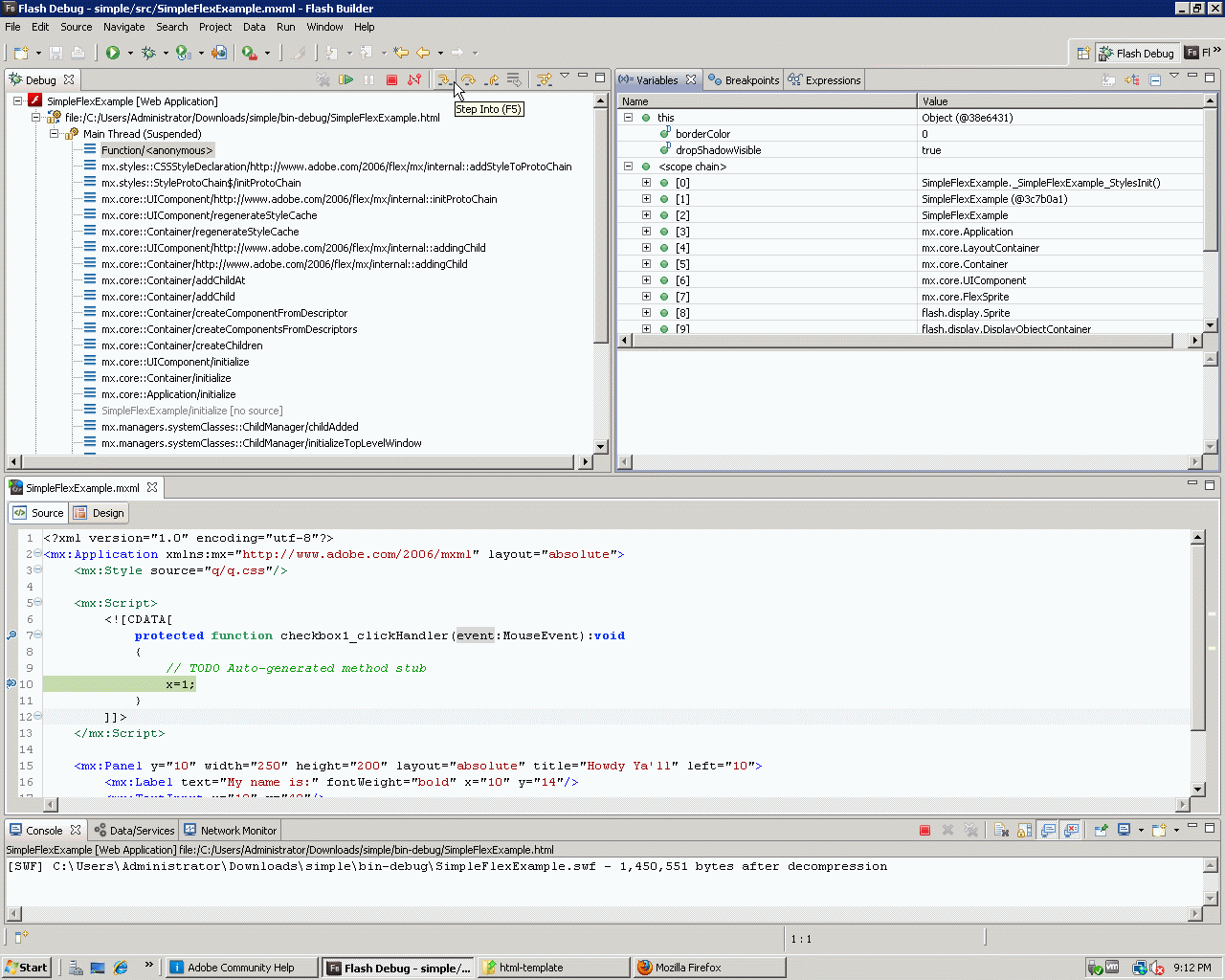
Task: Select the mx.core::Container/addChildAt stack frame
Action: (173, 280)
